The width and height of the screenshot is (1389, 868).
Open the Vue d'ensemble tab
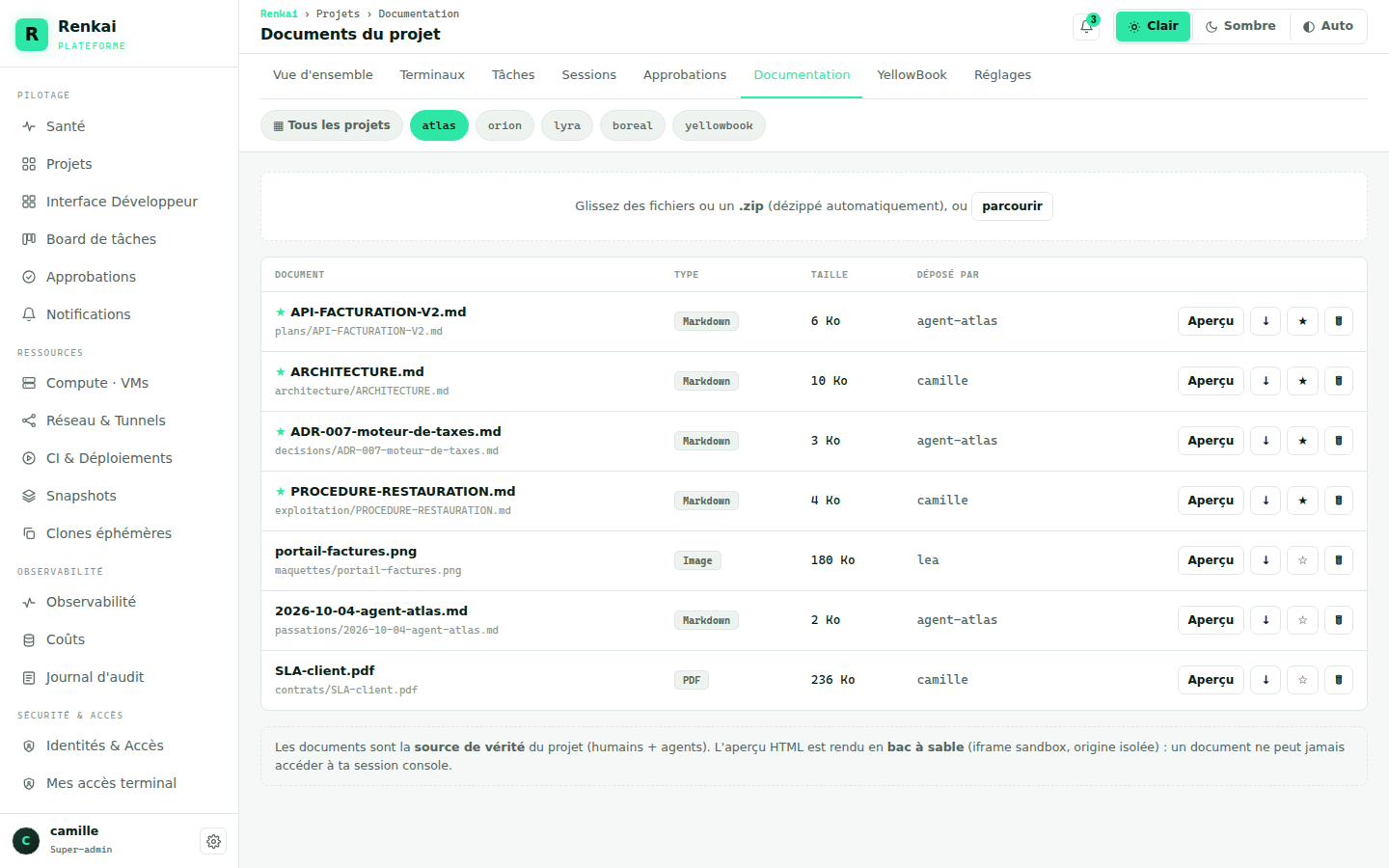[x=323, y=75]
